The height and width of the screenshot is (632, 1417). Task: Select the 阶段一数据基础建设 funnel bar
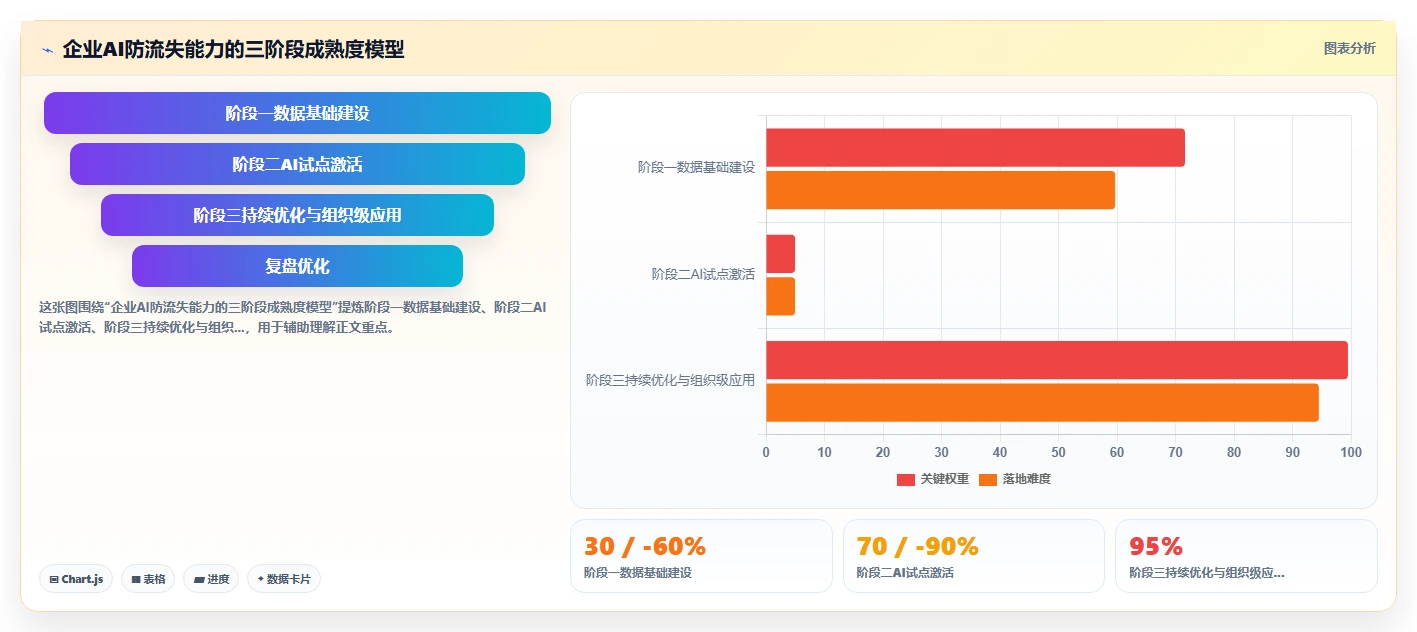pos(297,113)
